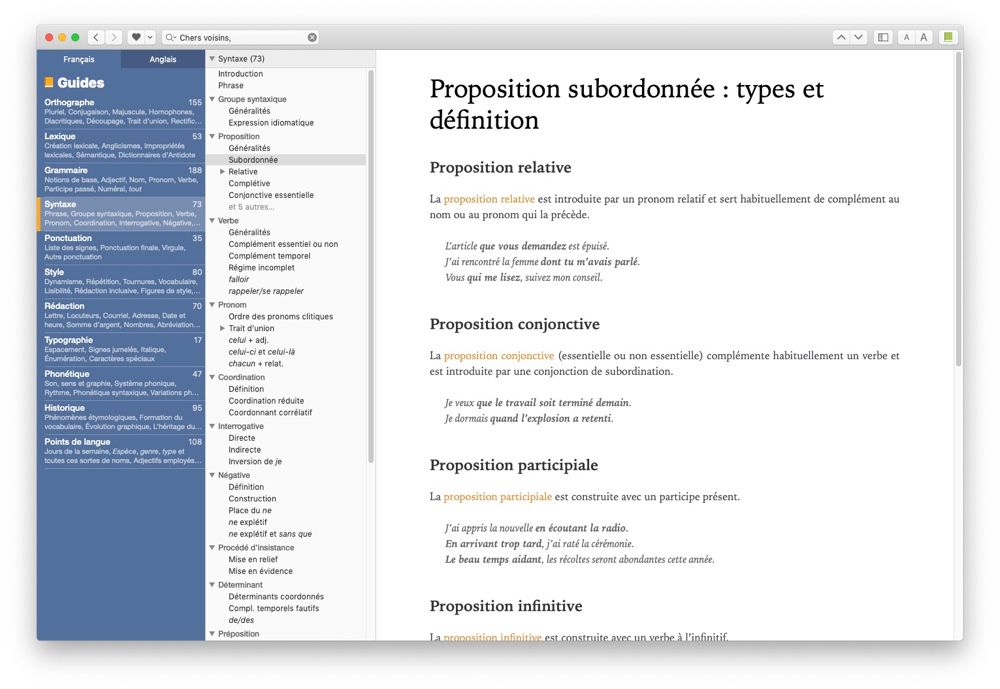Collapse the Déterminant section
The image size is (1000, 689).
coord(212,584)
